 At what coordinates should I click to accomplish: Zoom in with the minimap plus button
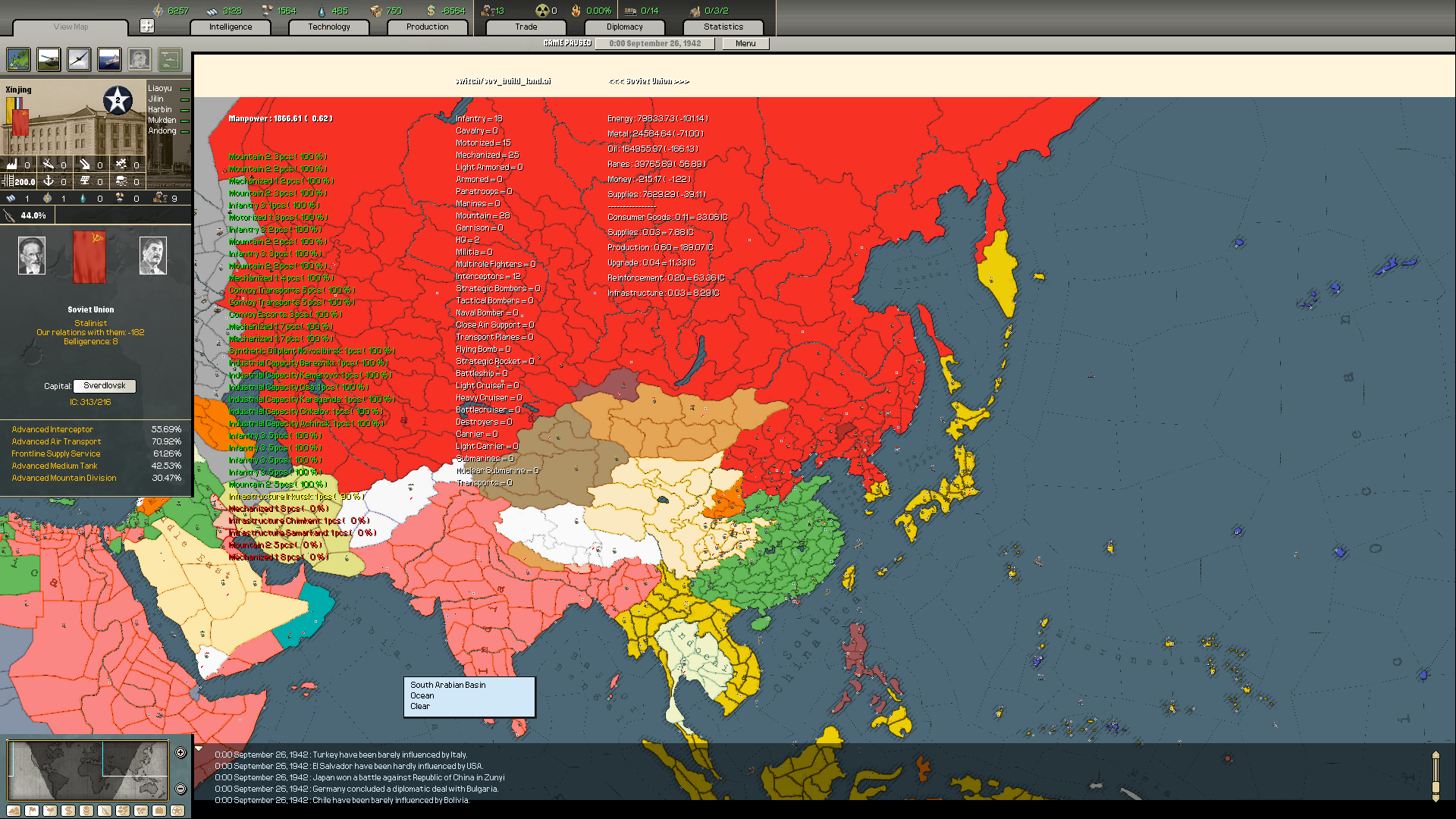[x=180, y=752]
